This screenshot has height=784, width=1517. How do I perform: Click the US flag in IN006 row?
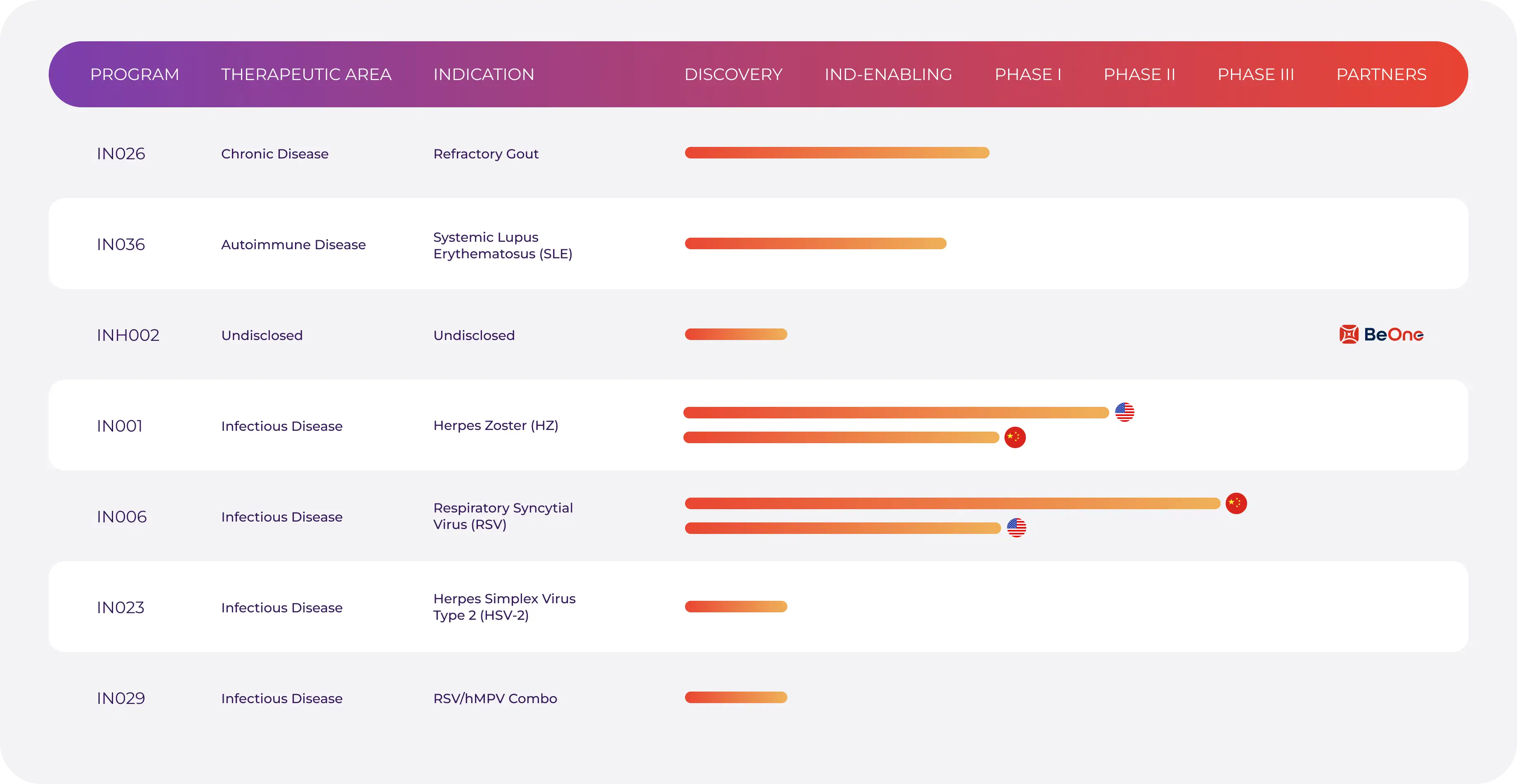click(x=1016, y=528)
